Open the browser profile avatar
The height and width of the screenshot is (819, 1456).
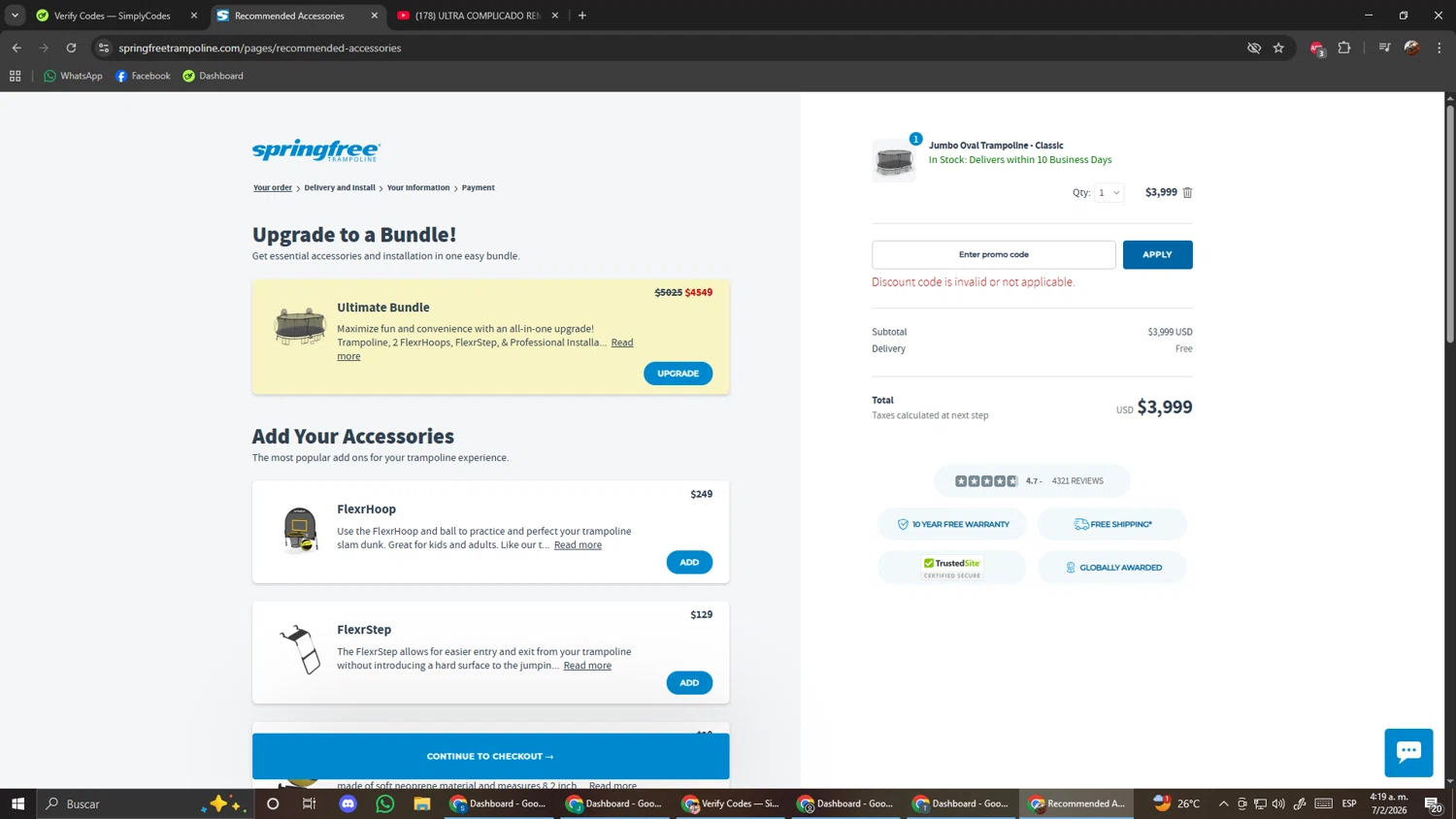(x=1411, y=48)
